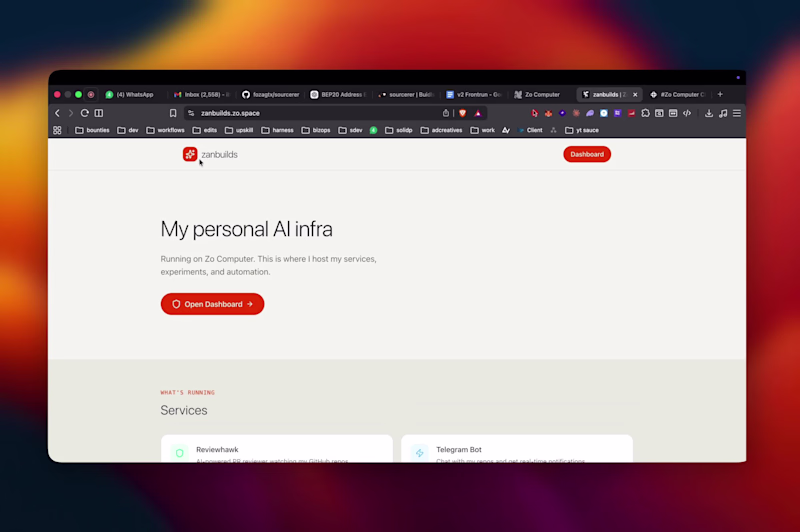The image size is (800, 532).
Task: Click the red Dashboard header button
Action: (x=587, y=154)
